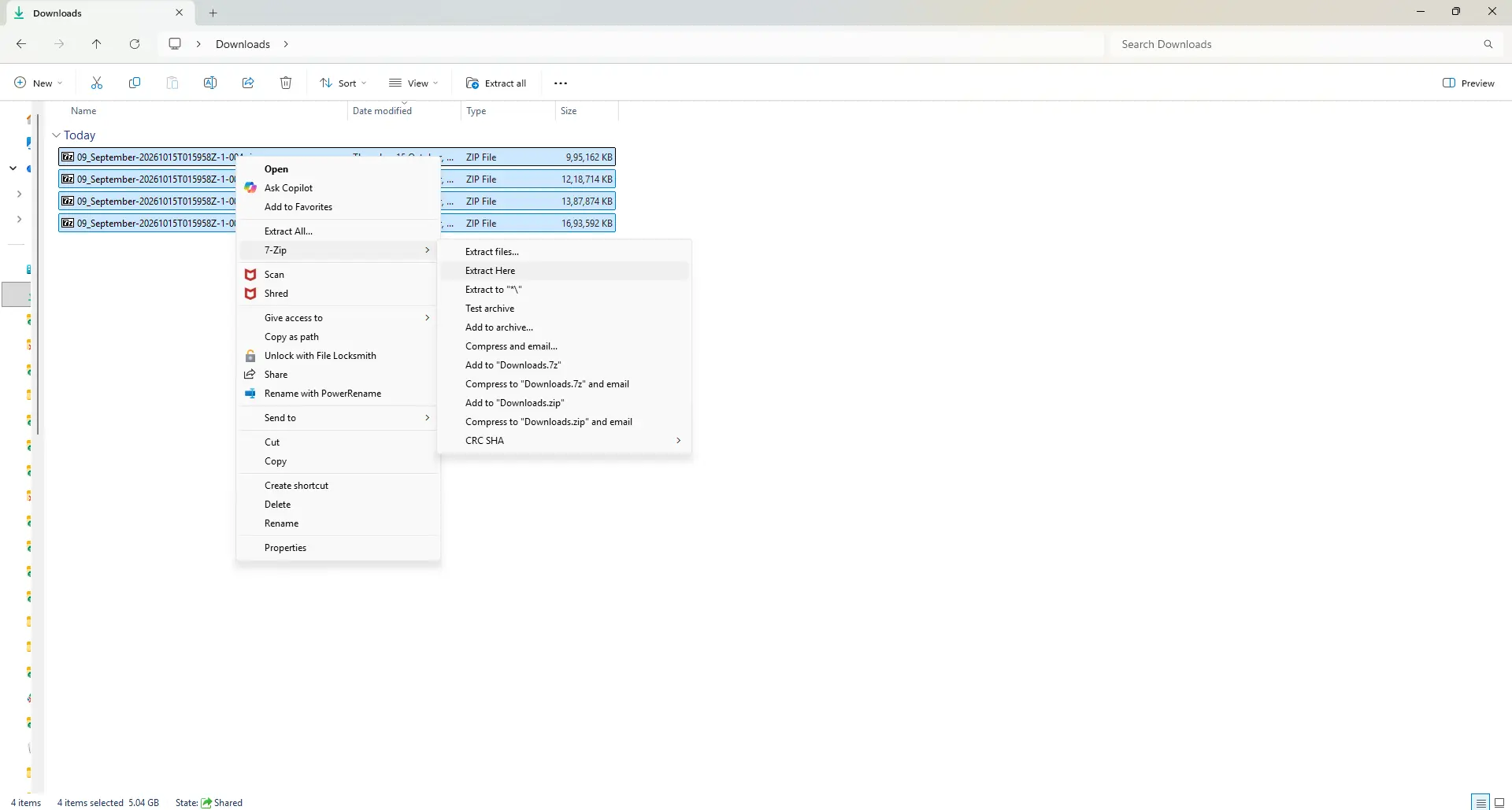Viewport: 1512px width, 810px height.
Task: Click the PC icon in address bar
Action: 175,44
